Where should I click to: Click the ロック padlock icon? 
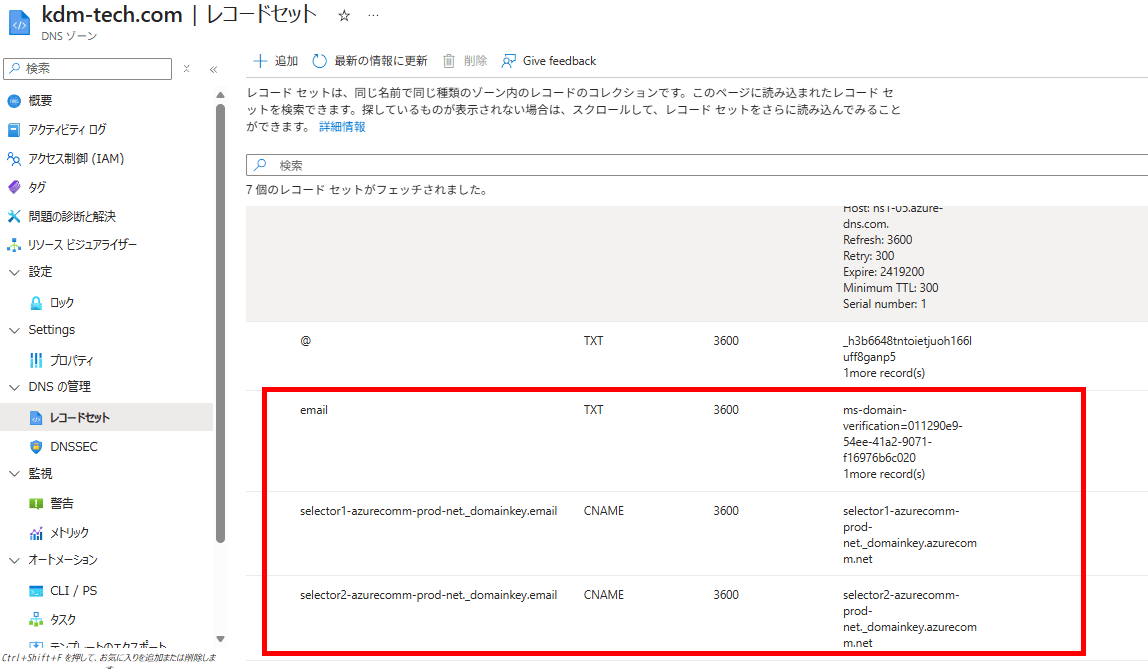36,303
